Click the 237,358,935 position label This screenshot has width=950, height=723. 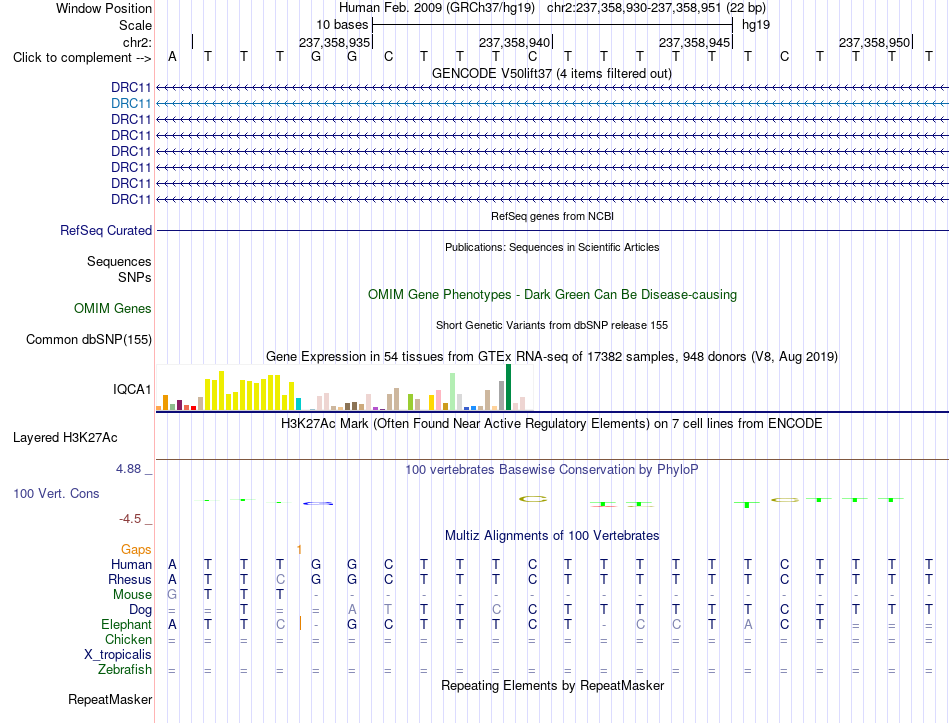(334, 42)
